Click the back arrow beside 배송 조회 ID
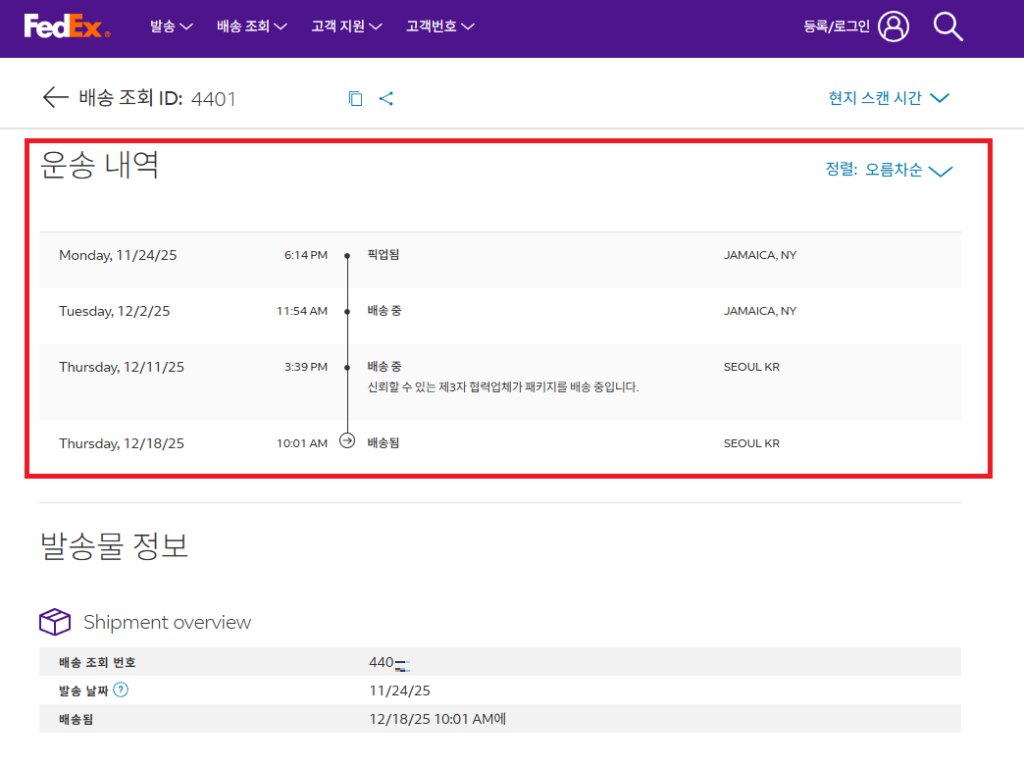 click(x=55, y=97)
